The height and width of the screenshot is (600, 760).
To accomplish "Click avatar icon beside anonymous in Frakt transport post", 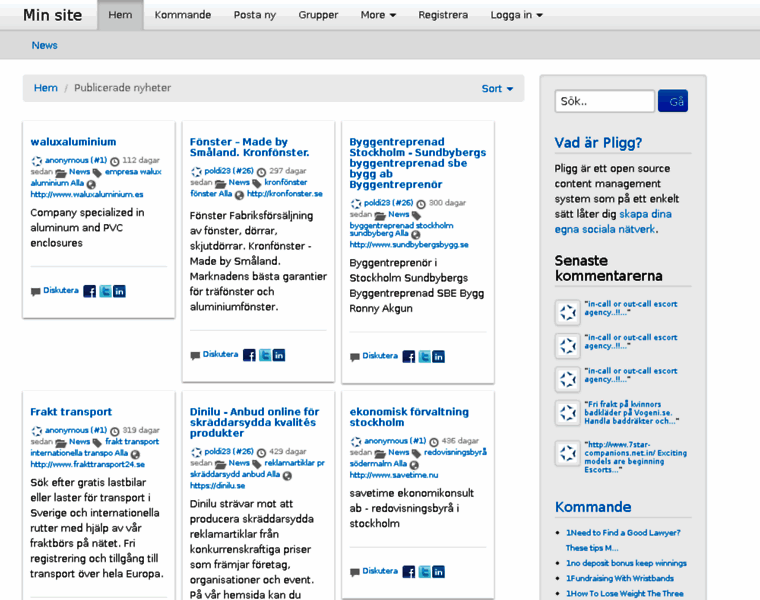I will (37, 431).
